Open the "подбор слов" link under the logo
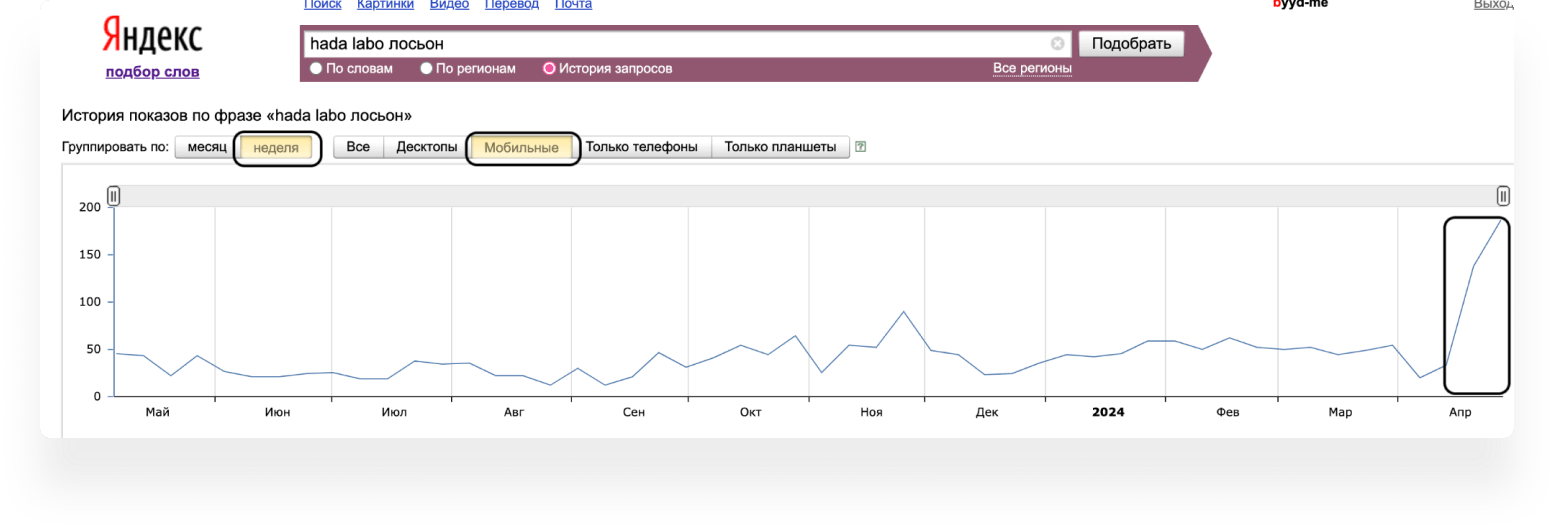The height and width of the screenshot is (528, 1554). (152, 71)
